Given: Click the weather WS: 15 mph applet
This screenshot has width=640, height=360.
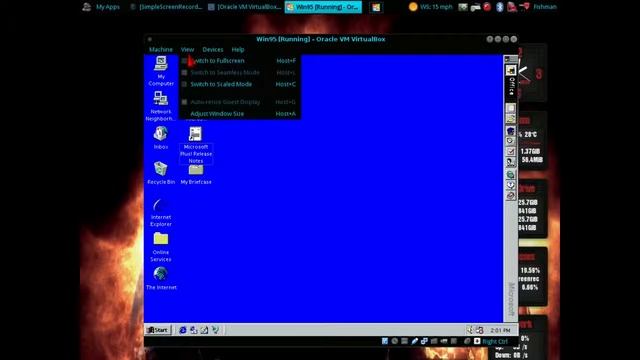Looking at the screenshot, I should pos(431,7).
